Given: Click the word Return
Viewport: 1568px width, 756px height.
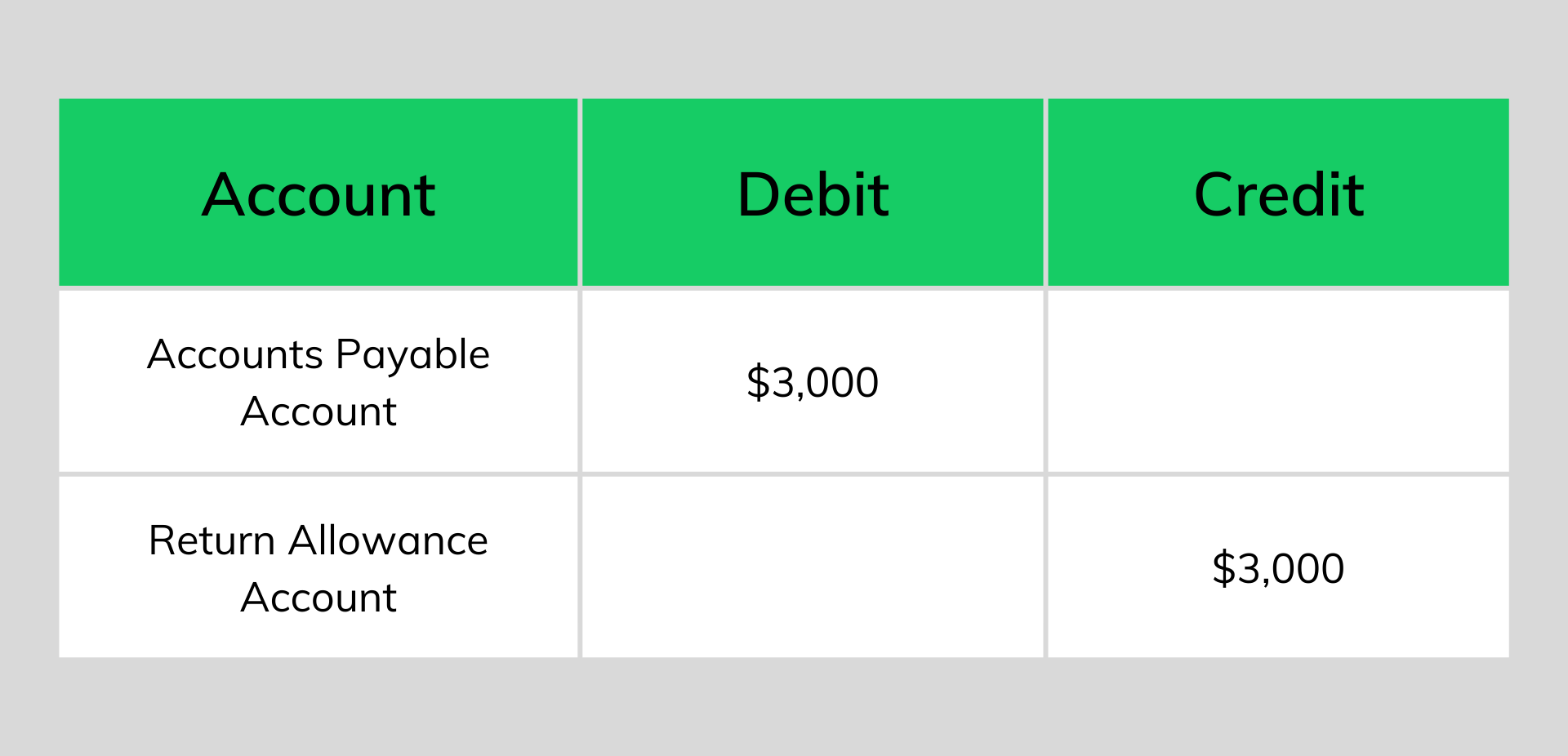Looking at the screenshot, I should tap(212, 540).
